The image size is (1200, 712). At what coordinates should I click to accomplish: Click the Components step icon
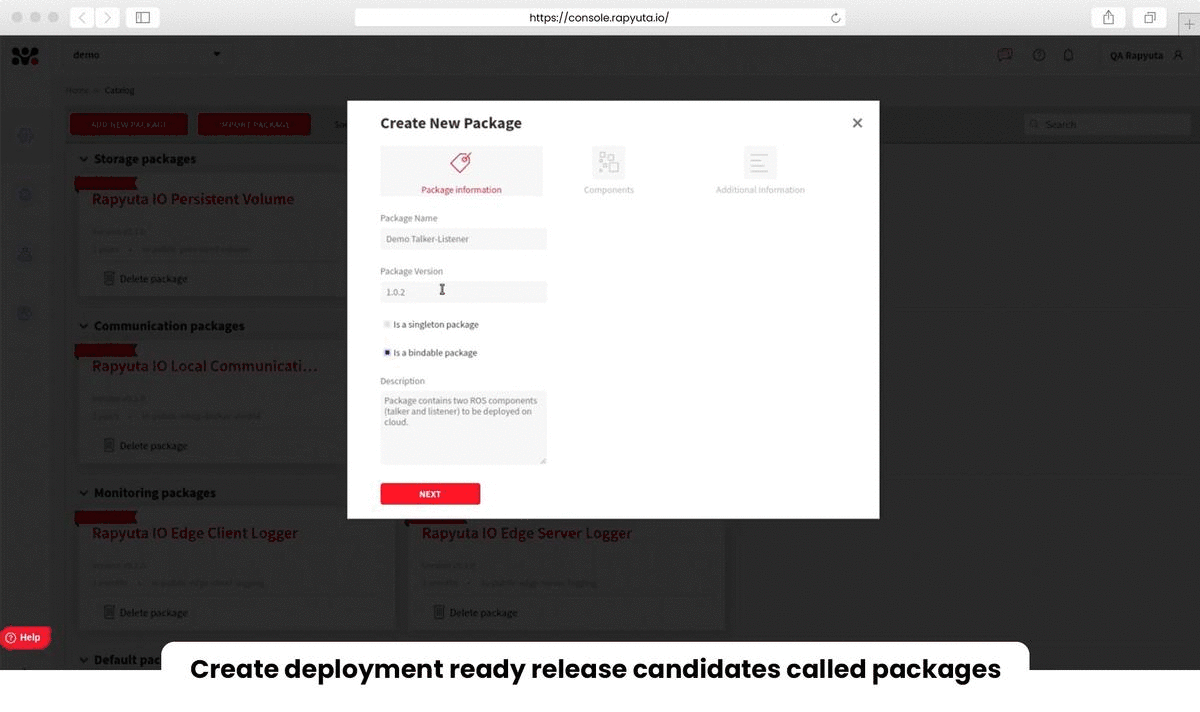(x=608, y=162)
